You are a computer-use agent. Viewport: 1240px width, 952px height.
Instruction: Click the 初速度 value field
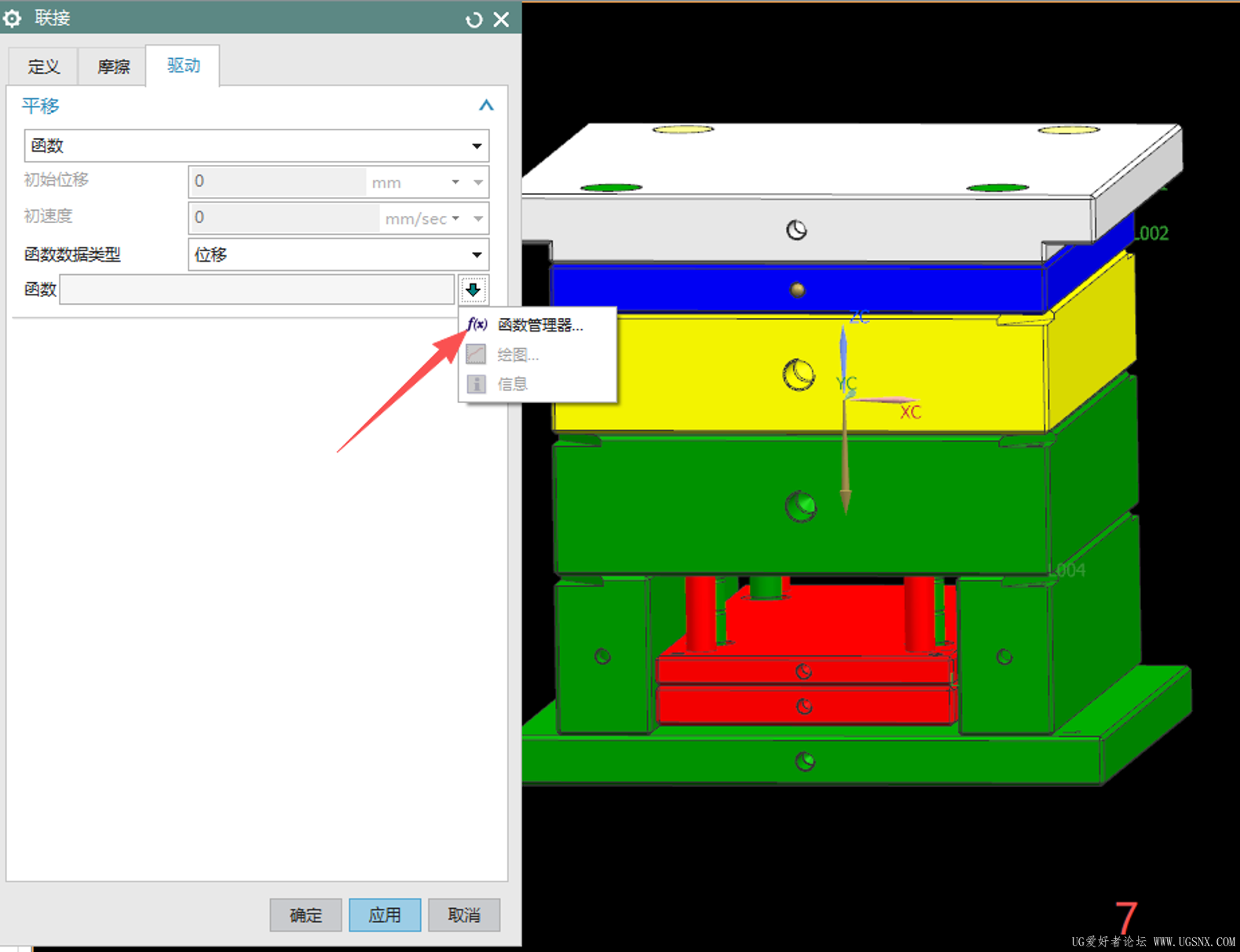coord(283,218)
